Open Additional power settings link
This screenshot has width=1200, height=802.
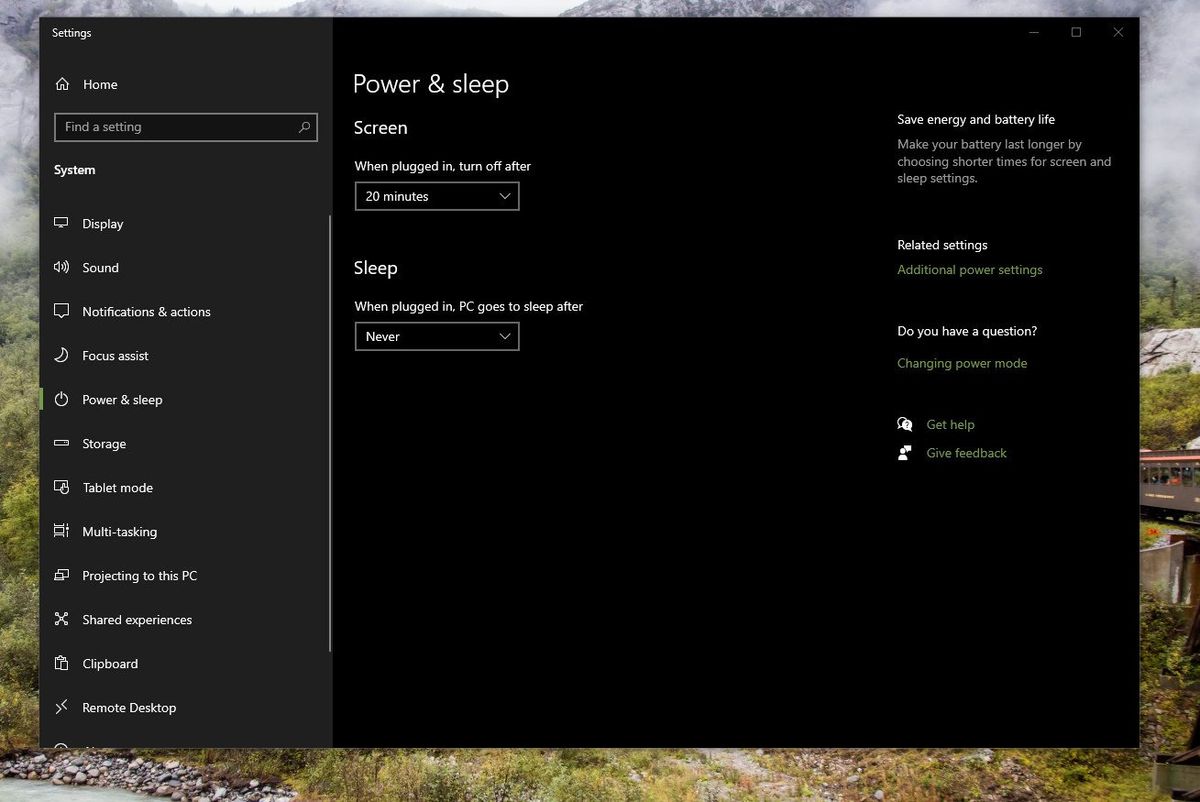(970, 269)
